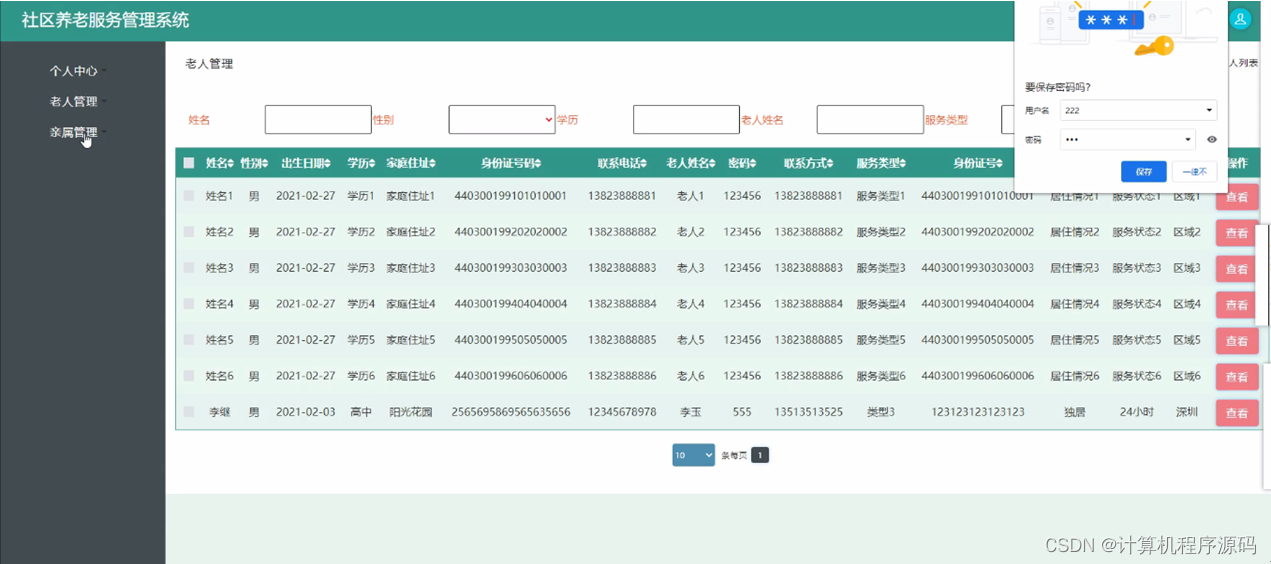Click 查看 button for row 姓名5
This screenshot has height=564, width=1271.
click(x=1237, y=341)
